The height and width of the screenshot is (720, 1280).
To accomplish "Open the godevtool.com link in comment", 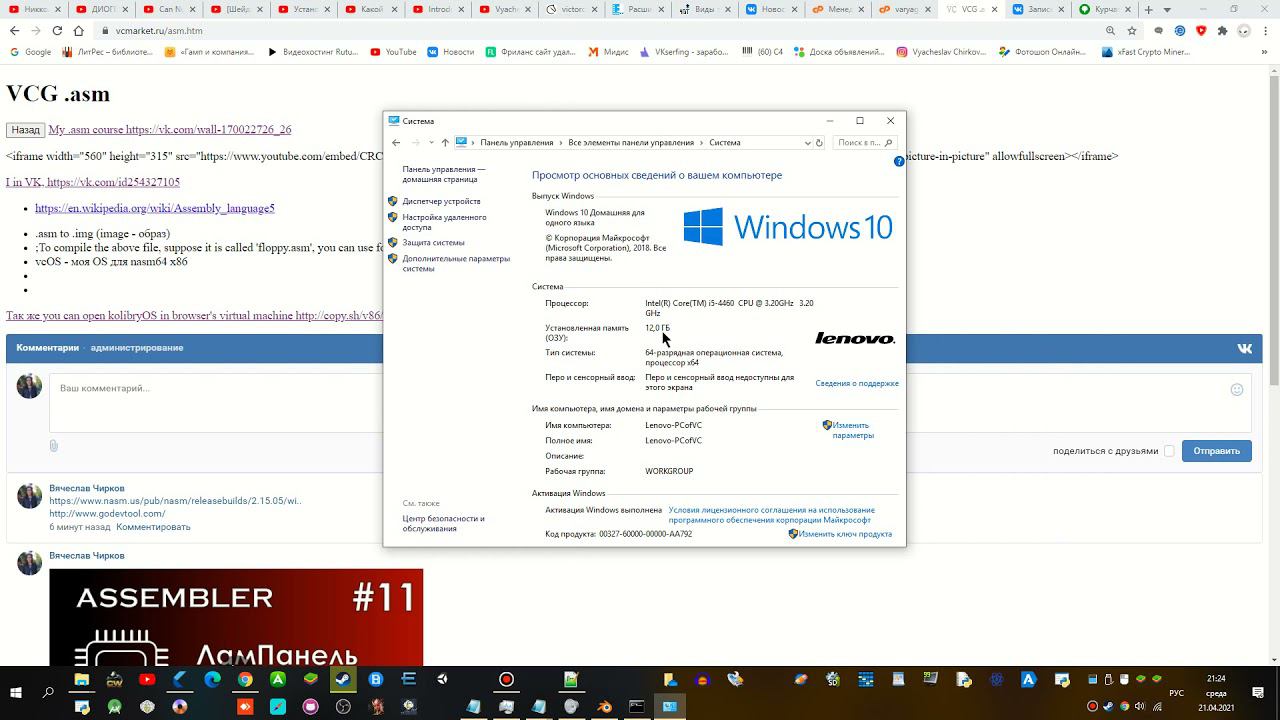I will click(x=107, y=514).
